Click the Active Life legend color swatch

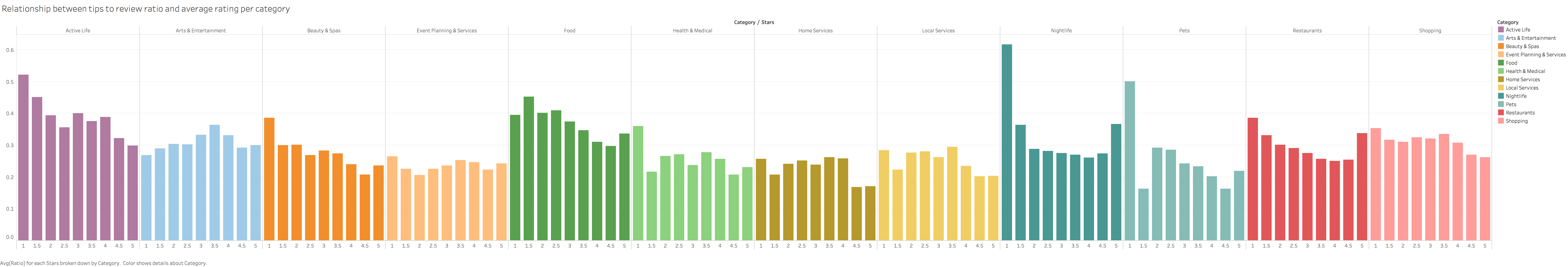[x=1501, y=29]
